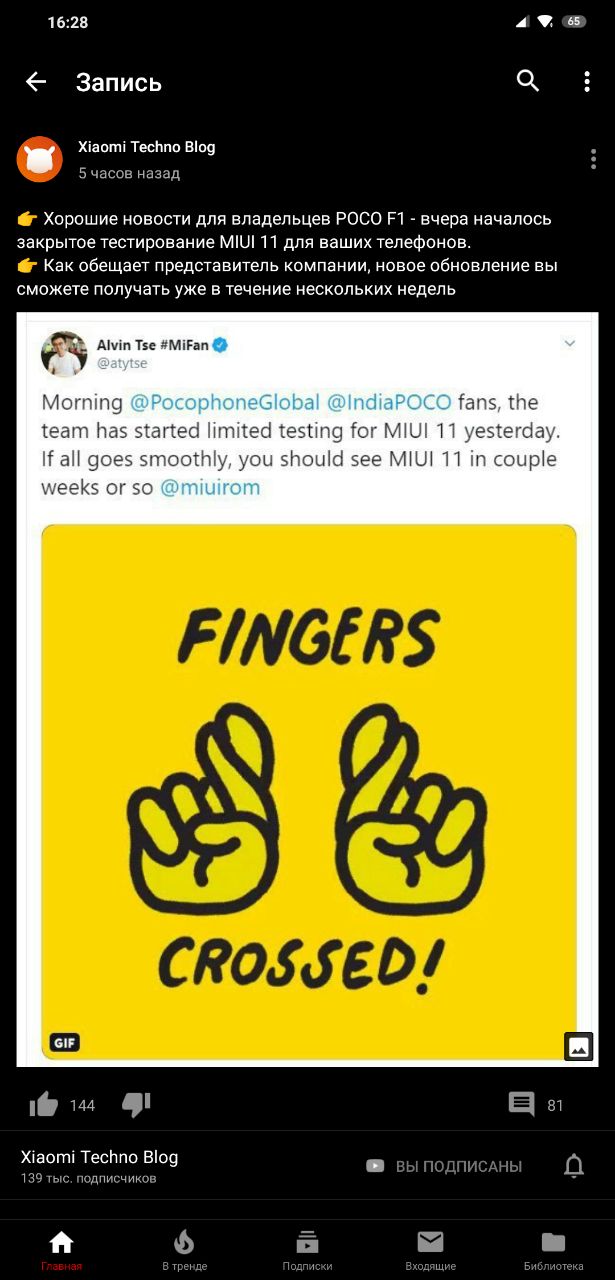615x1280 pixels.
Task: Switch to the В тренде tab
Action: coord(185,1250)
